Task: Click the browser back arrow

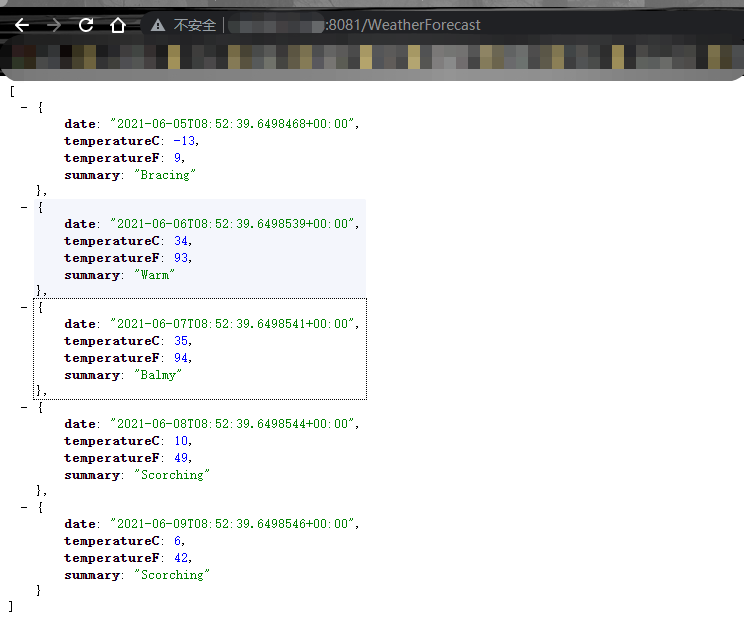Action: 22,25
